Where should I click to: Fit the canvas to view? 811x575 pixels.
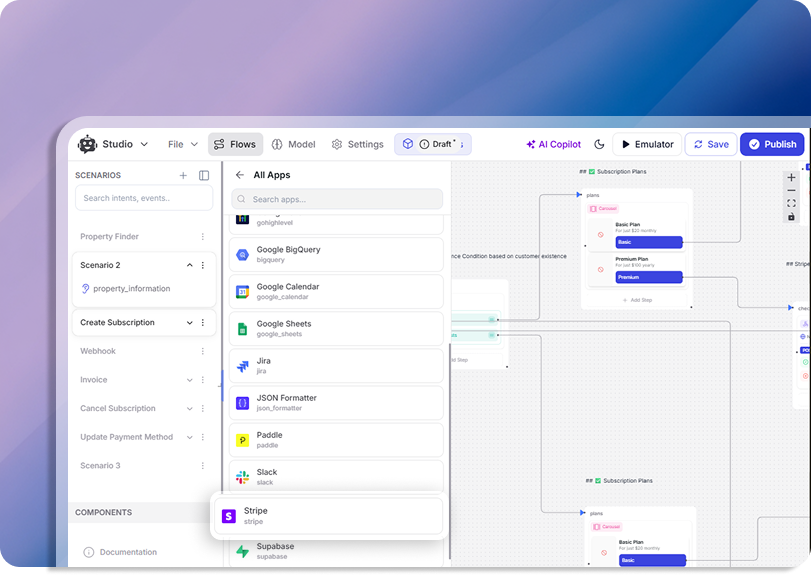[791, 203]
